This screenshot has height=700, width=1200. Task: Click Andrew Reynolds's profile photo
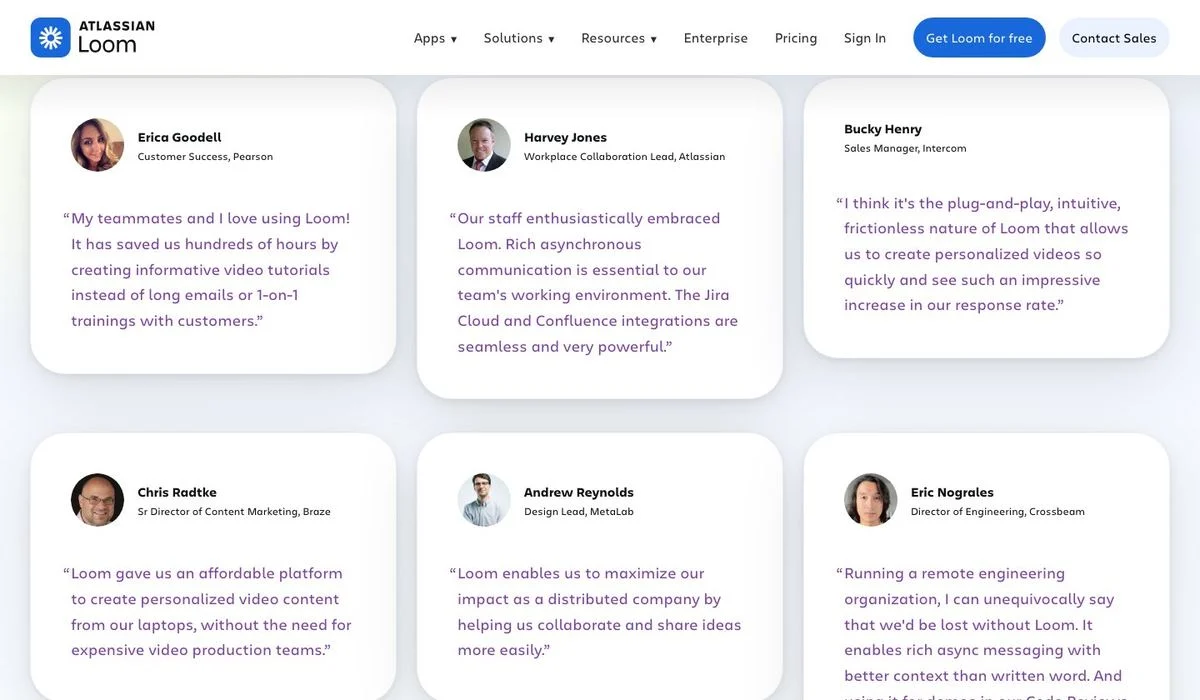point(484,500)
